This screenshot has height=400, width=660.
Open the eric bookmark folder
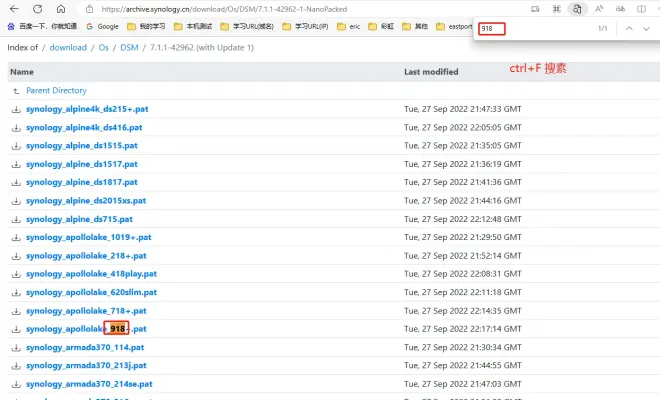(x=349, y=26)
